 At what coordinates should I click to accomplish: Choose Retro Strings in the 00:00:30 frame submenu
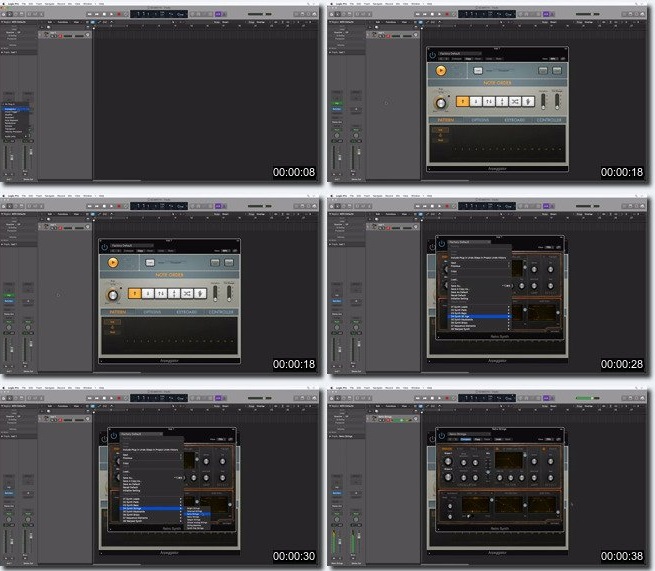tap(197, 514)
